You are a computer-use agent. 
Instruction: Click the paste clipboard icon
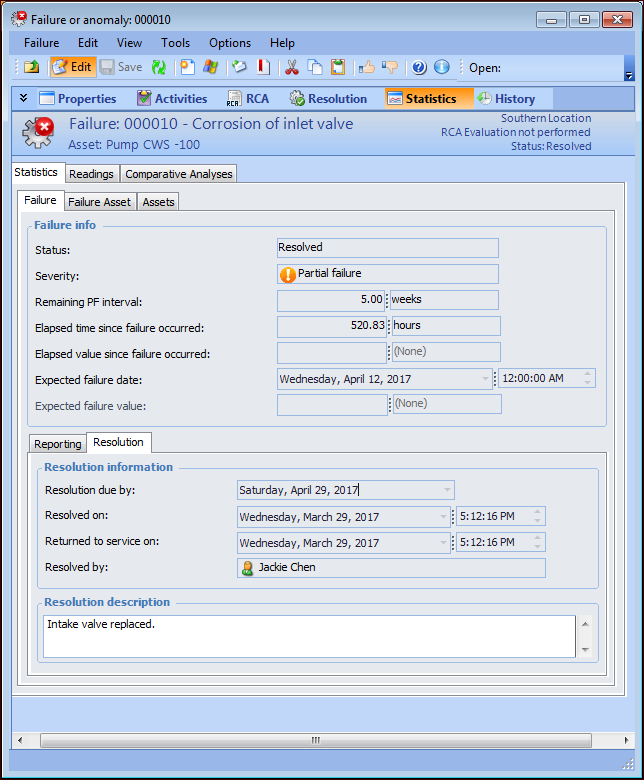pyautogui.click(x=338, y=67)
